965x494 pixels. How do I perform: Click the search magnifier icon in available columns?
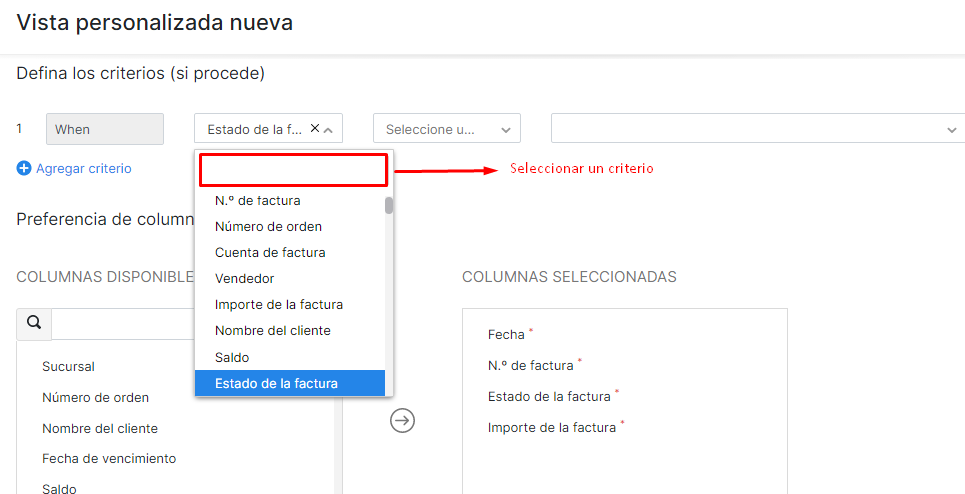[x=34, y=323]
